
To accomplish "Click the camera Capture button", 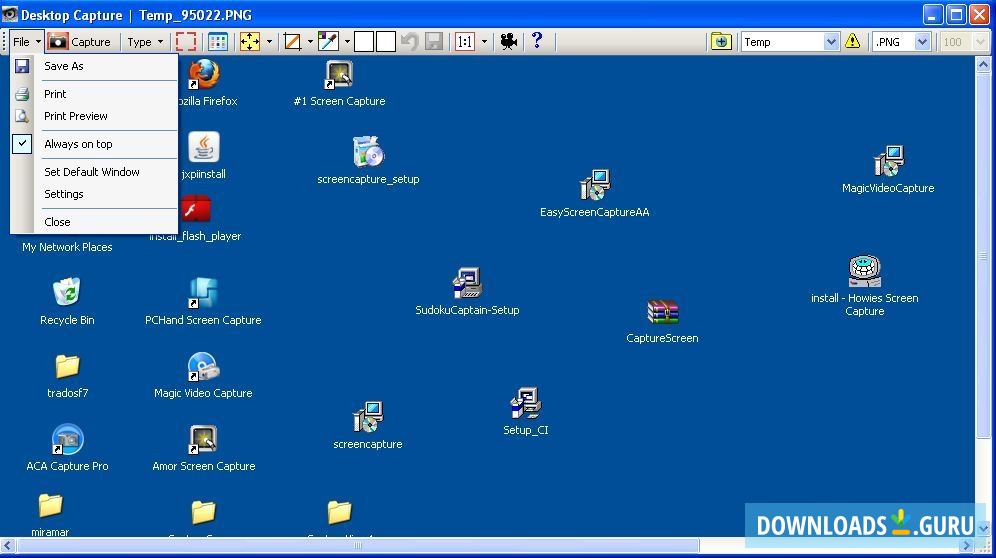I will (79, 42).
